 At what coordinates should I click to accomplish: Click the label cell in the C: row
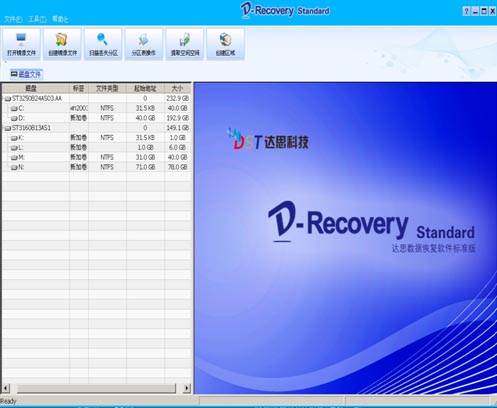pyautogui.click(x=79, y=108)
